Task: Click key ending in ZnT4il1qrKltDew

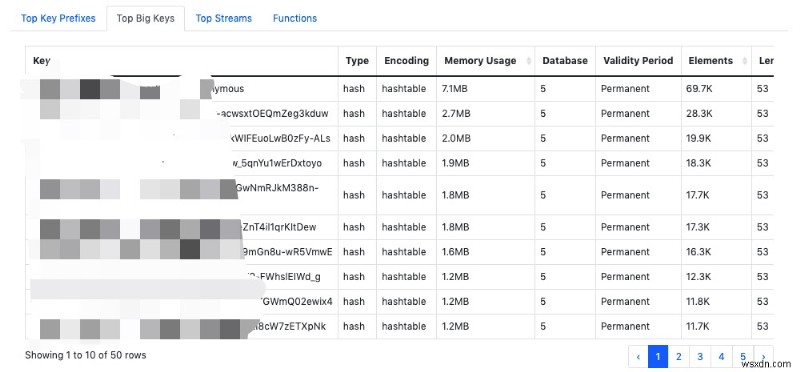Action: pyautogui.click(x=278, y=227)
